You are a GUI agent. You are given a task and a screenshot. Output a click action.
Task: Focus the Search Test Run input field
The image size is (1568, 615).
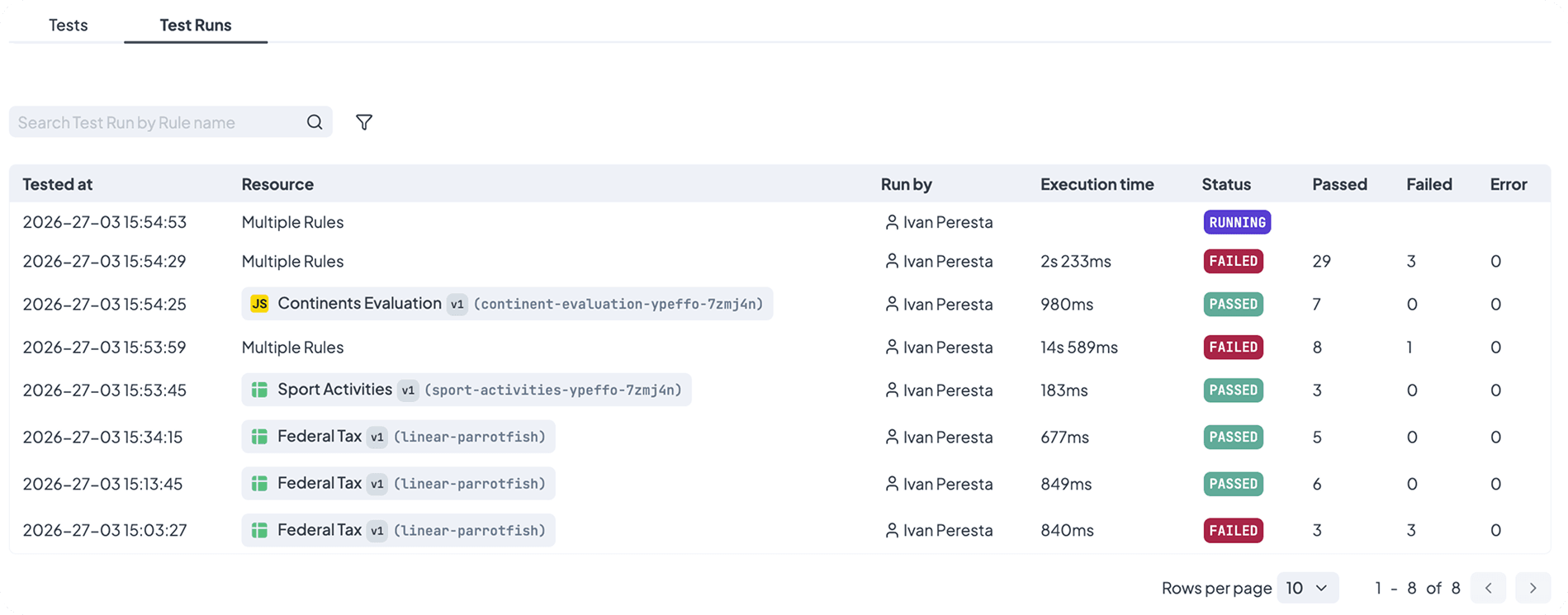(157, 122)
